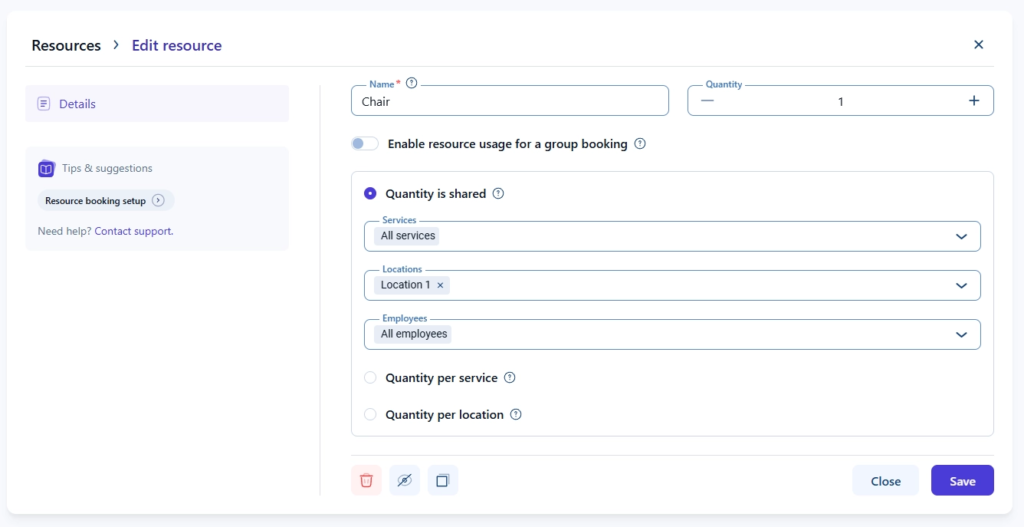This screenshot has width=1024, height=527.
Task: Expand the Employees dropdown
Action: click(x=961, y=335)
